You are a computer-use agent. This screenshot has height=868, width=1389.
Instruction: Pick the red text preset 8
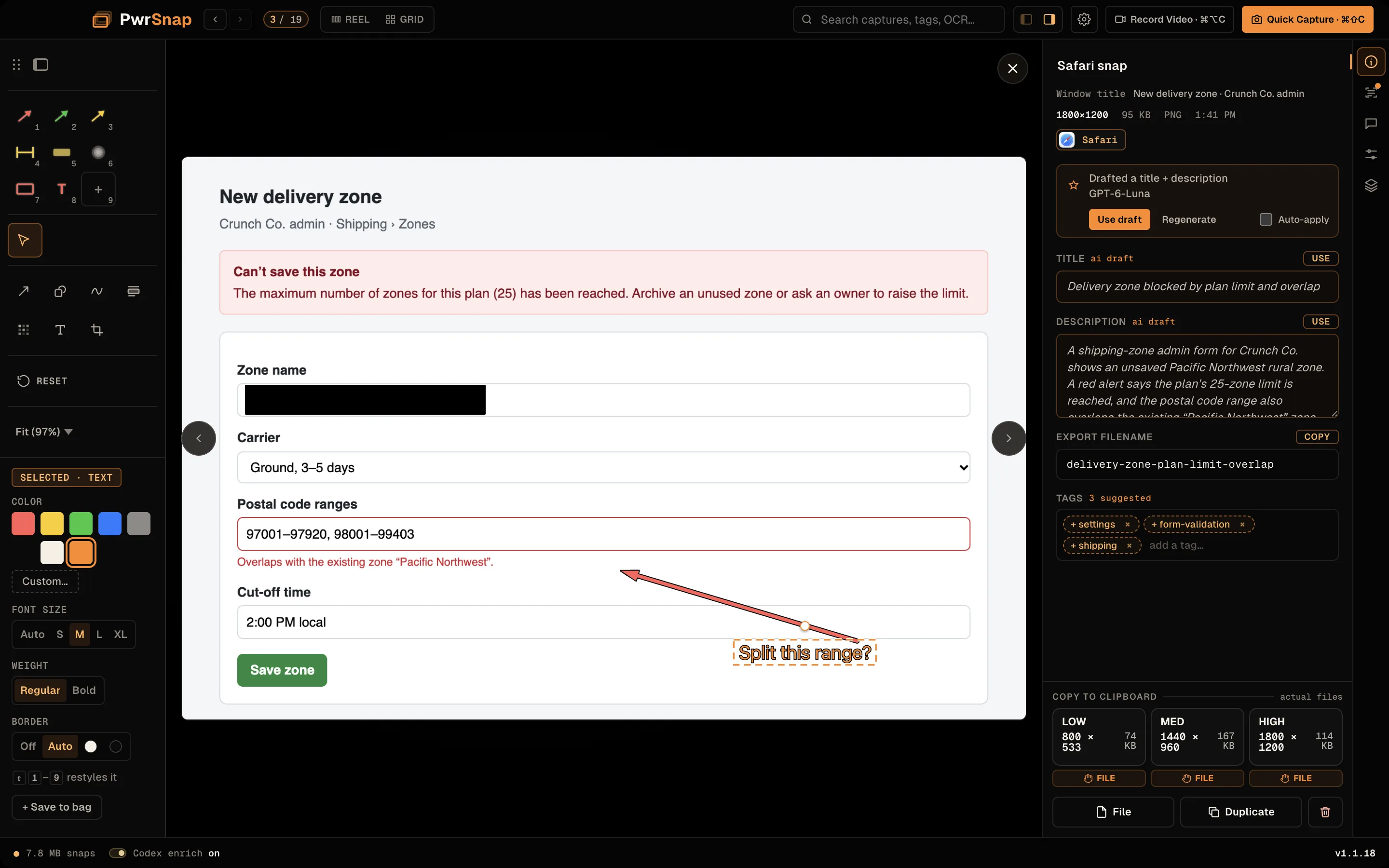[x=61, y=190]
